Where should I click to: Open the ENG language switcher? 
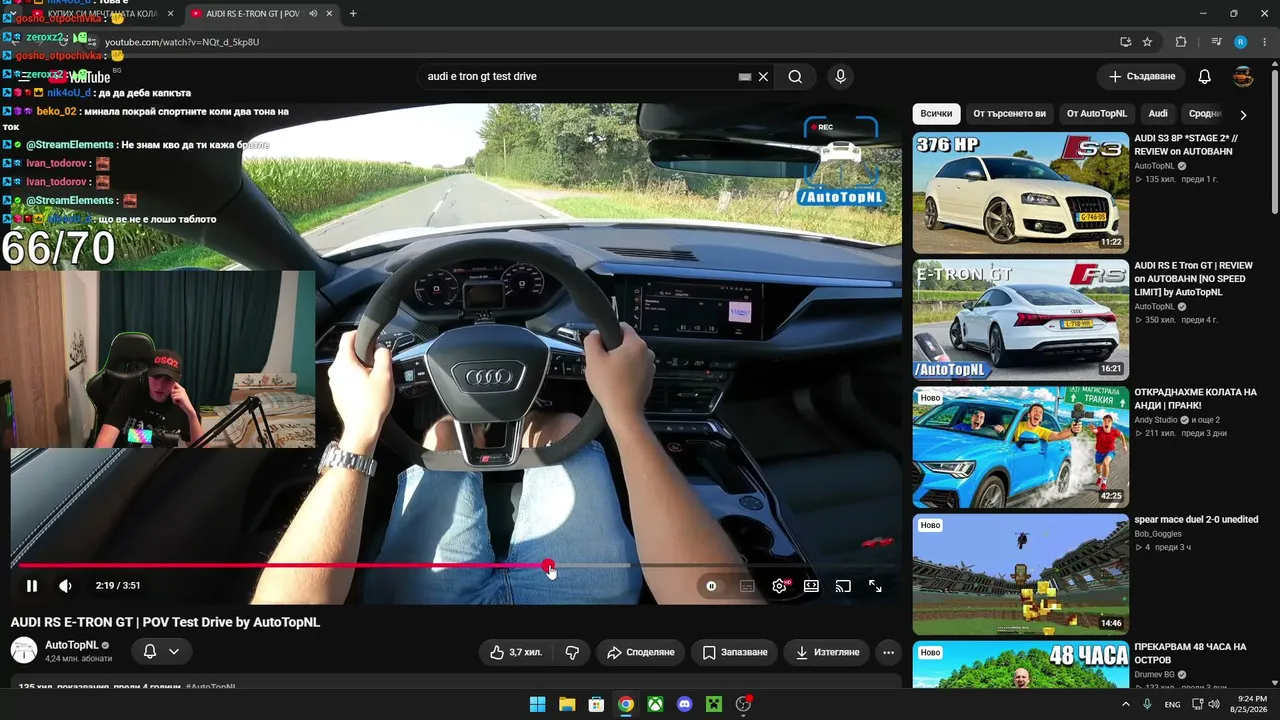pos(1173,704)
